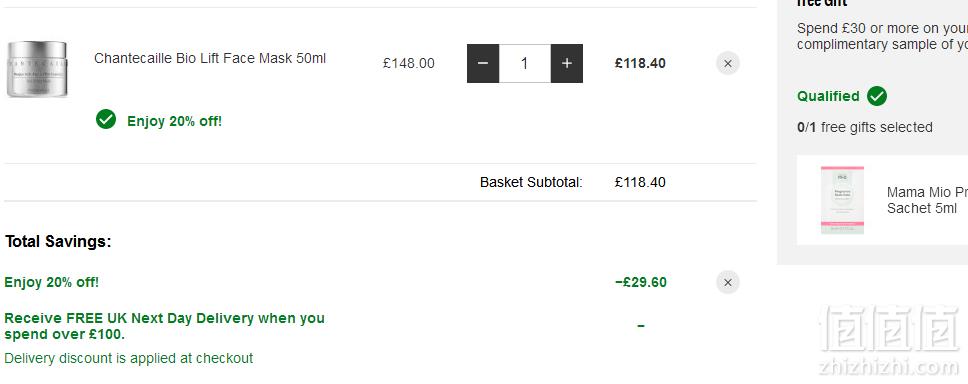Viewport: 968px width, 384px height.
Task: Click the Chantecaille face mask jar thumbnail
Action: pos(37,69)
